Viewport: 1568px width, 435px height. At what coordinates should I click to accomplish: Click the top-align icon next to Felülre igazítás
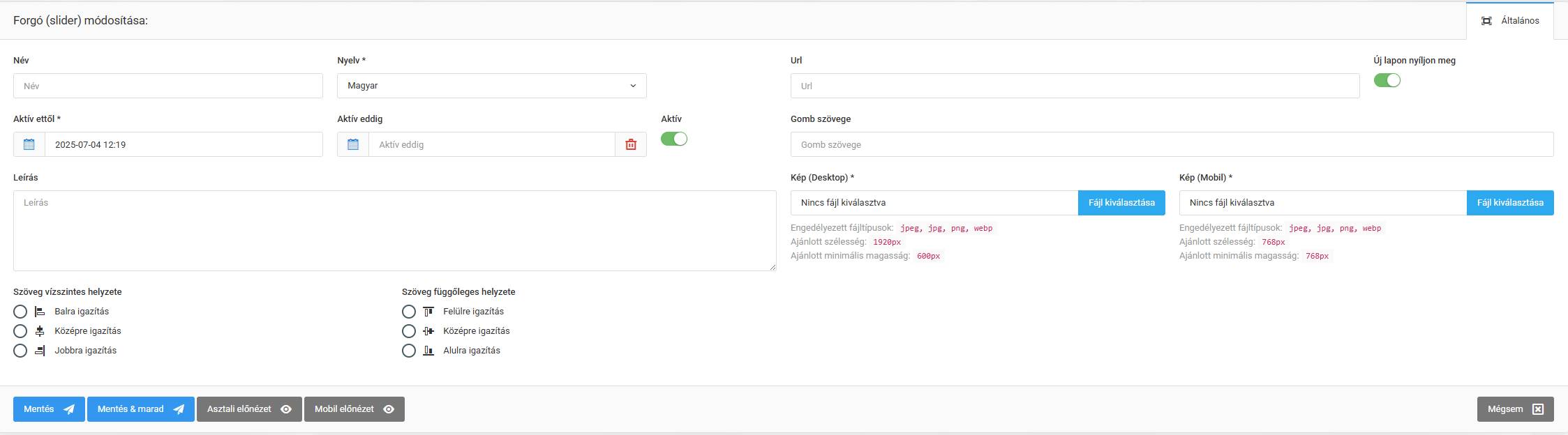tap(428, 312)
